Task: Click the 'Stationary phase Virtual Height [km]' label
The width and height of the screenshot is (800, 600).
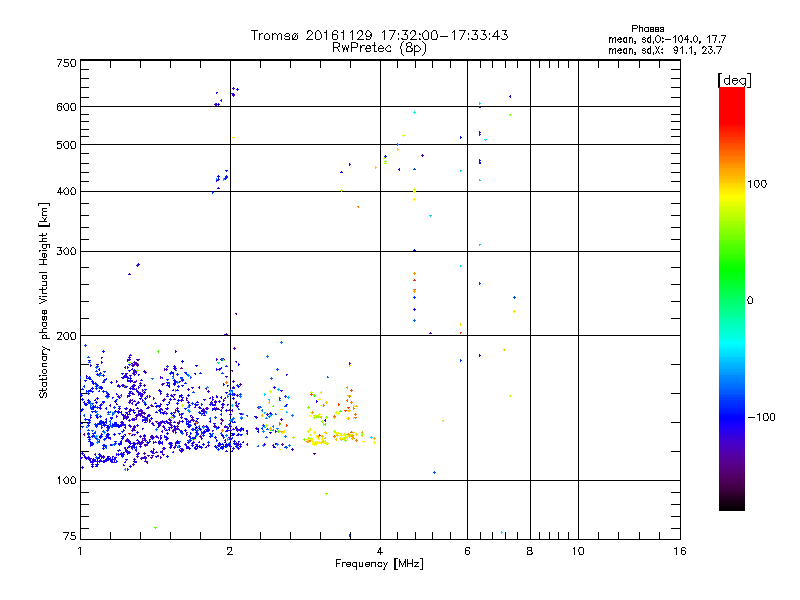Action: tap(44, 300)
